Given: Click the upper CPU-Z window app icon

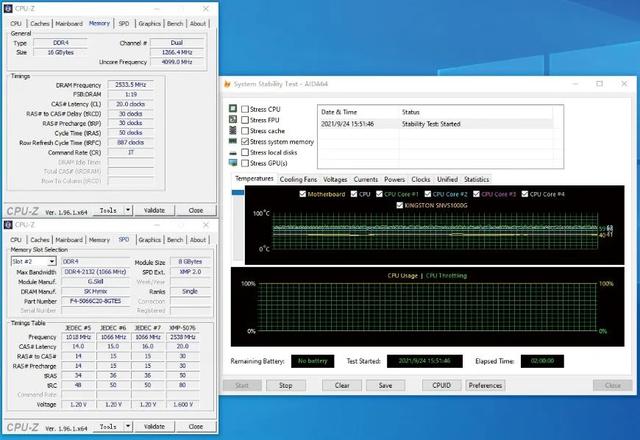Looking at the screenshot, I should (8, 8).
